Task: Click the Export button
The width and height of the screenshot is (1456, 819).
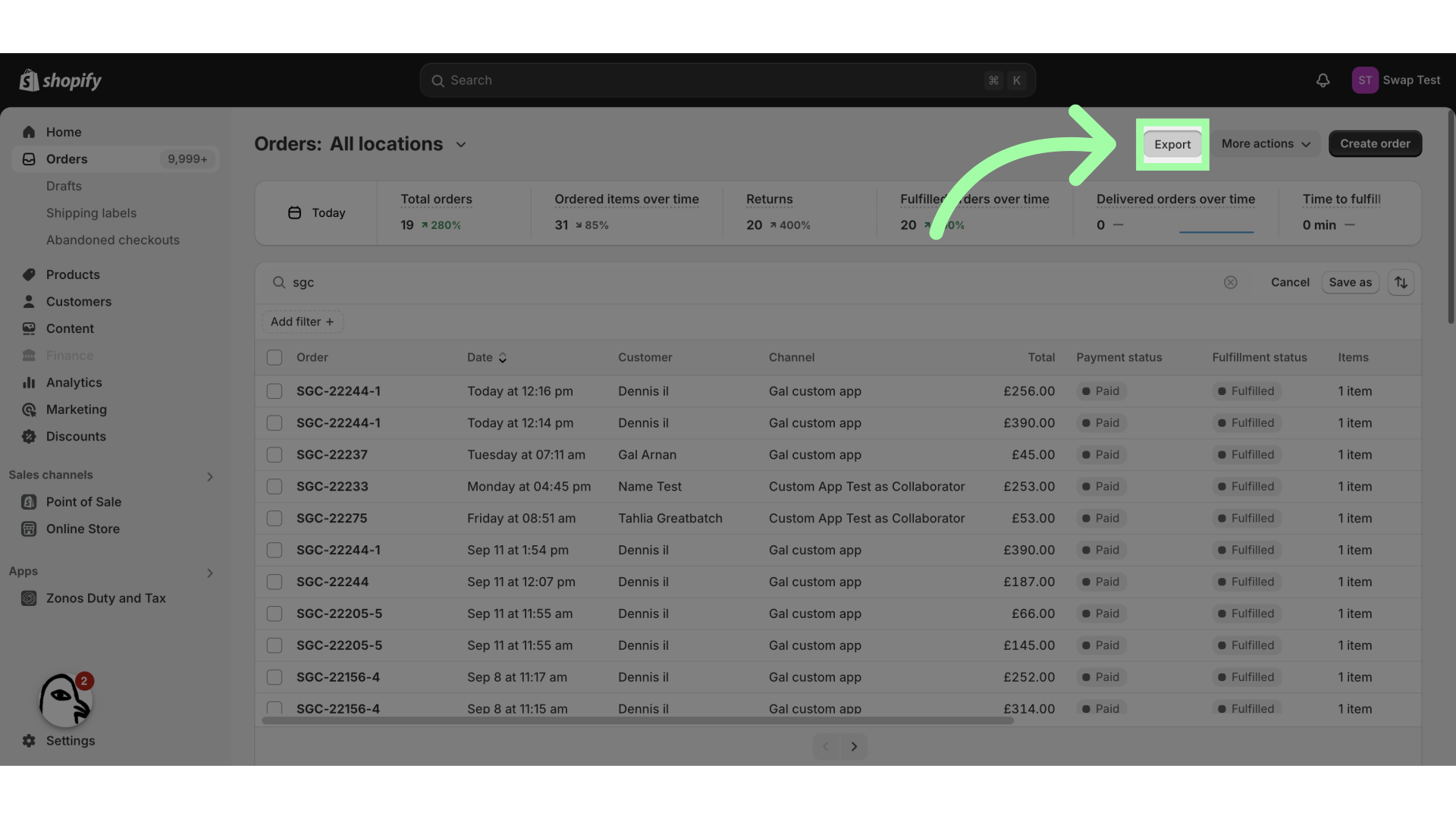Action: 1172,143
